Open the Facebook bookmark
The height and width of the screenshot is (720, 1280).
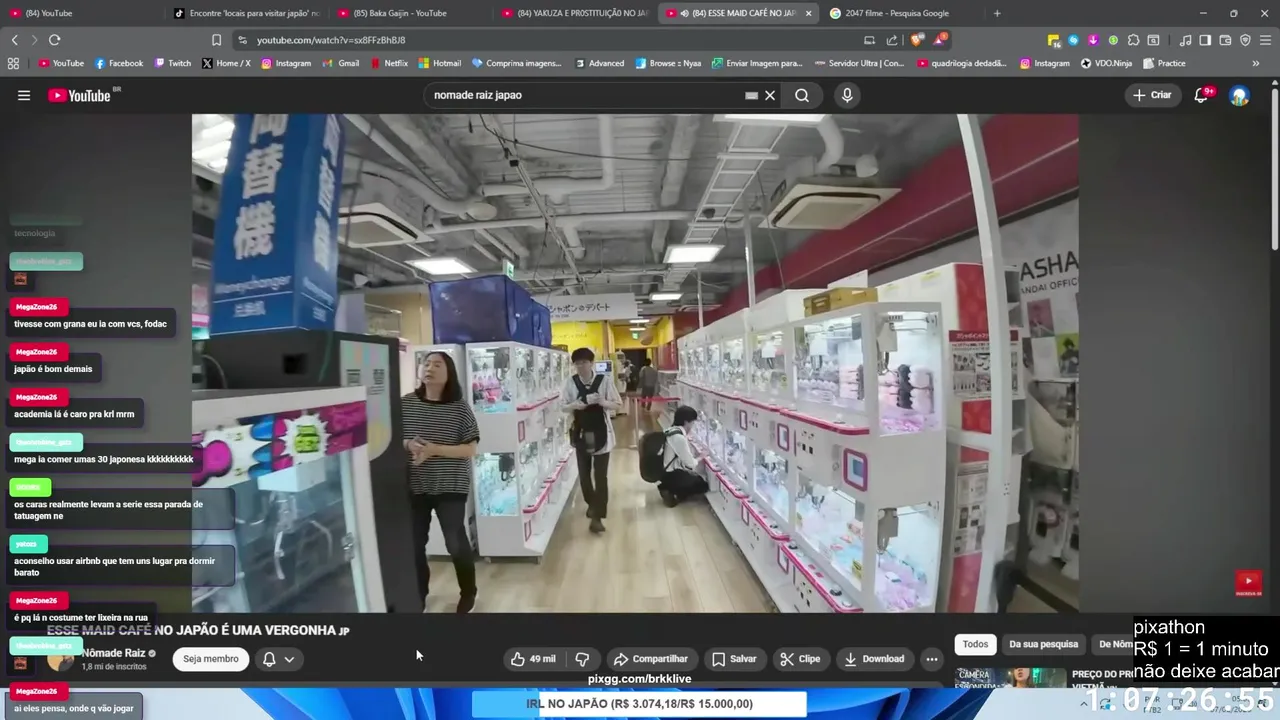coord(119,63)
